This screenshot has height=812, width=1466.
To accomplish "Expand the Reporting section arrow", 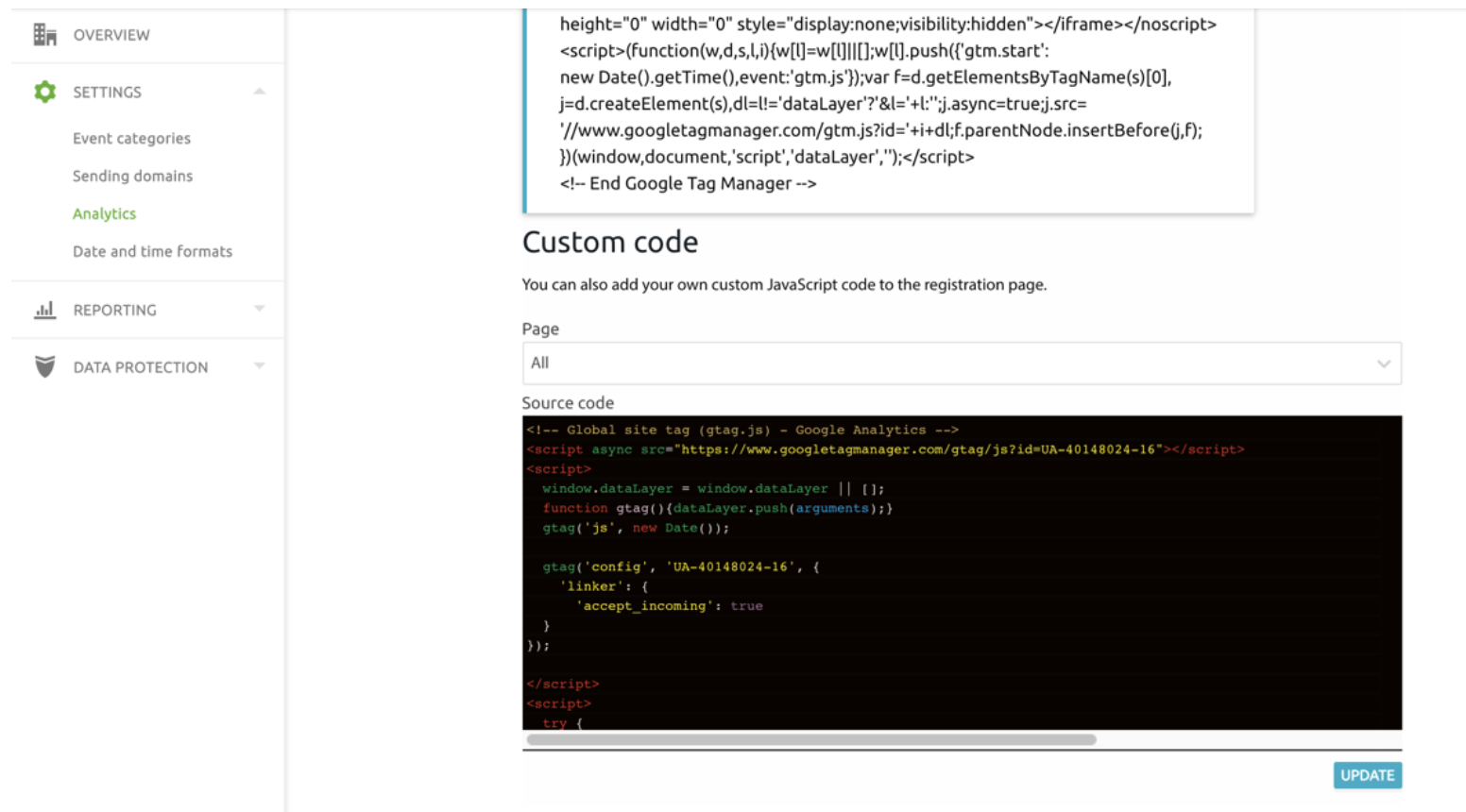I will (x=259, y=309).
